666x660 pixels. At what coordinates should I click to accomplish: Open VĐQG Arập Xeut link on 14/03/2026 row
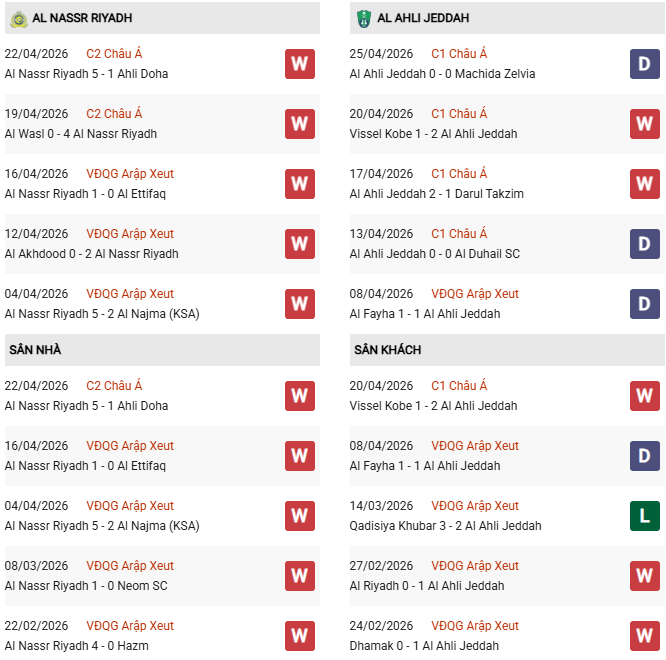(x=475, y=506)
